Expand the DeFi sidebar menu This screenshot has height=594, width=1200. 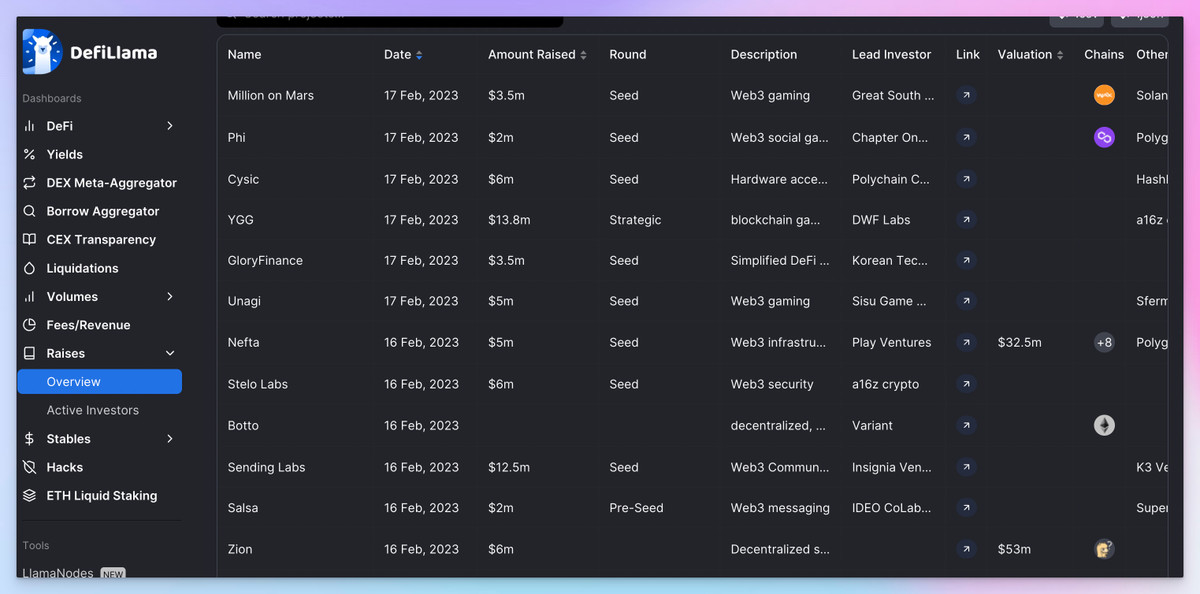pos(170,126)
